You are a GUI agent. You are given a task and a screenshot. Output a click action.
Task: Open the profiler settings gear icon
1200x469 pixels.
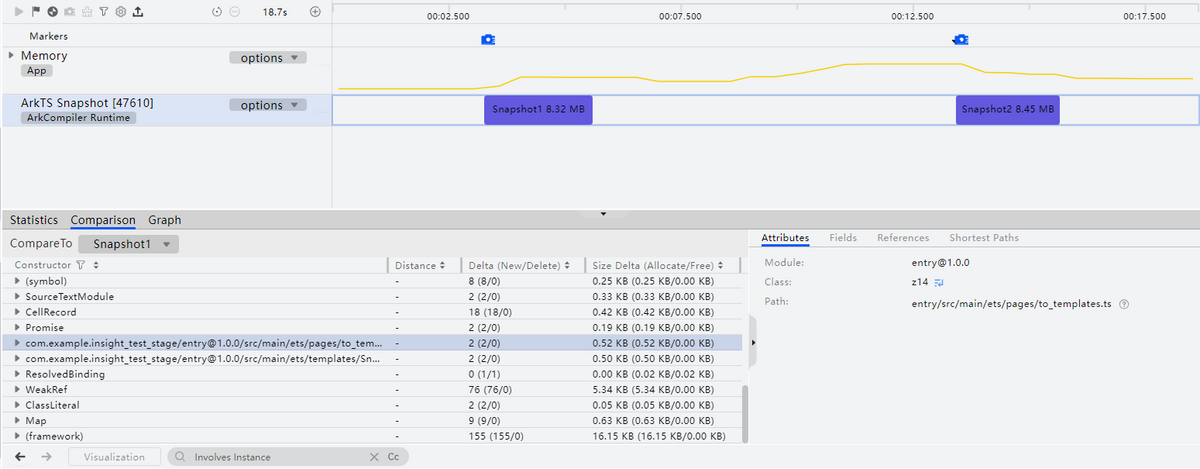pos(120,12)
